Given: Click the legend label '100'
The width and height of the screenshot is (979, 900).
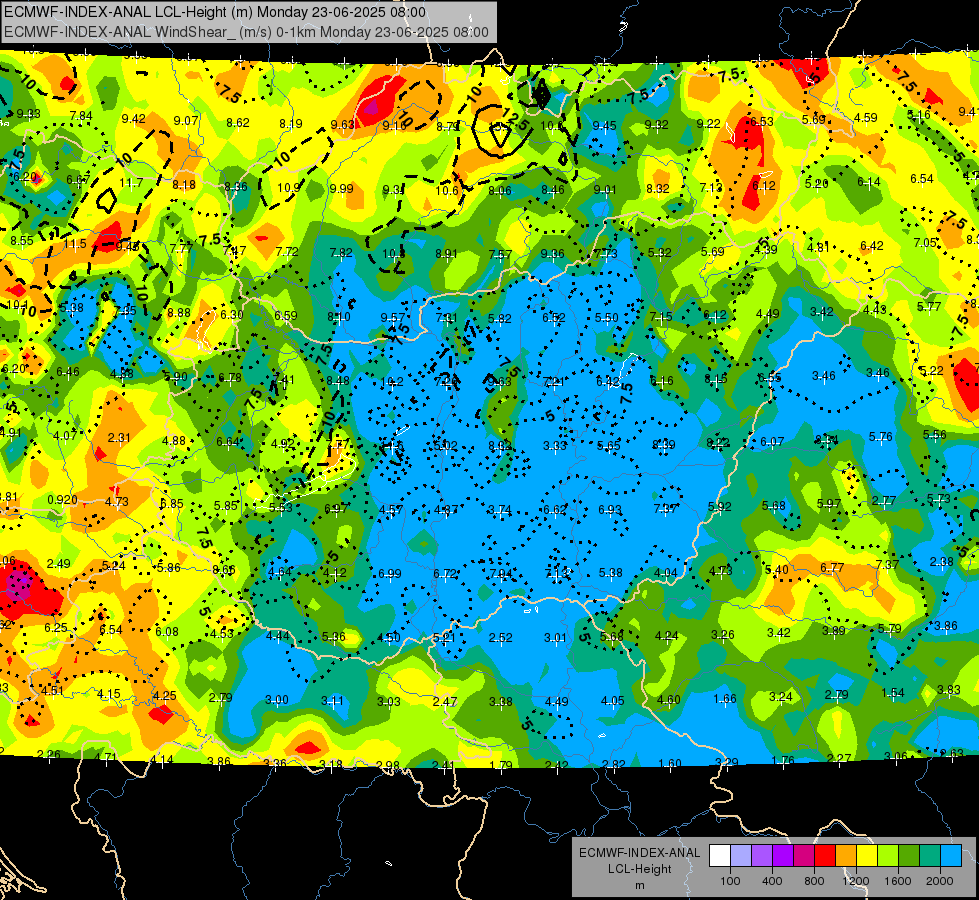Looking at the screenshot, I should [x=730, y=881].
